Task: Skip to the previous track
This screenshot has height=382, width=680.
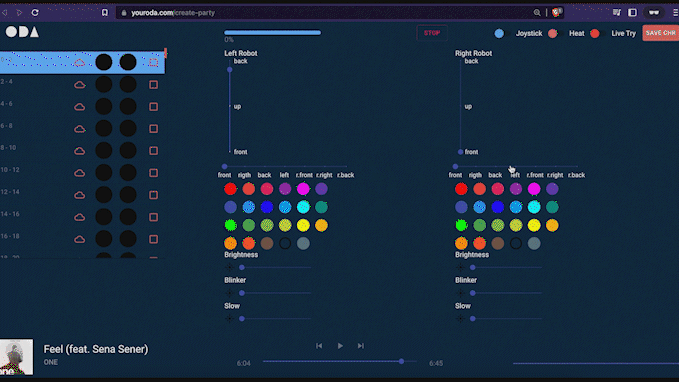Action: coord(319,346)
